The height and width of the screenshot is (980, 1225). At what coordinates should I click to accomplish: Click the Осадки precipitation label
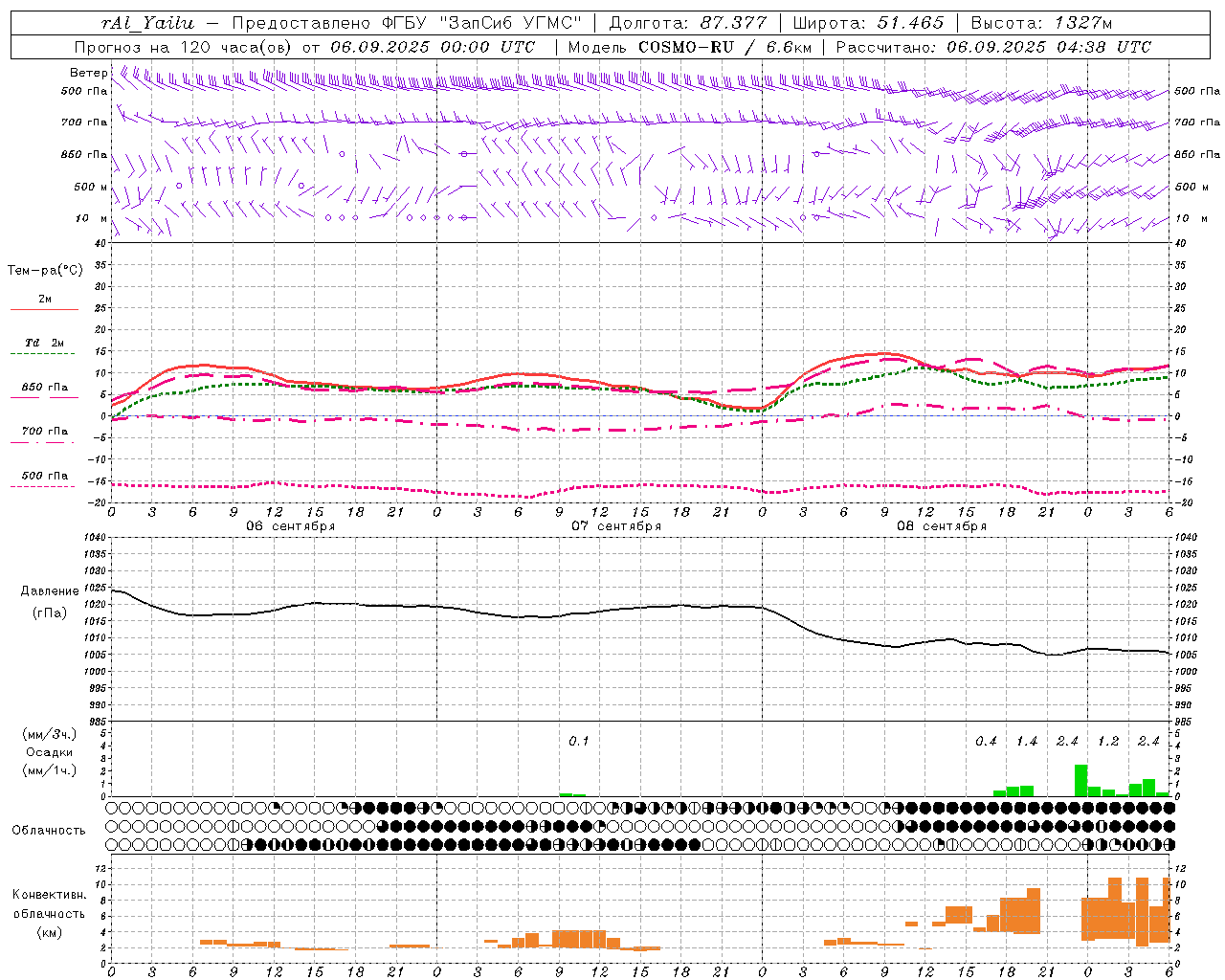pyautogui.click(x=49, y=752)
